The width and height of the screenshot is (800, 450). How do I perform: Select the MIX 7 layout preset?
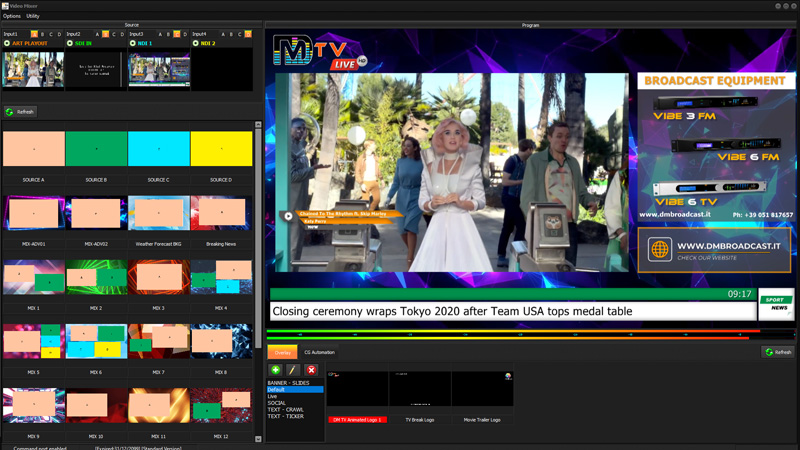pos(159,341)
